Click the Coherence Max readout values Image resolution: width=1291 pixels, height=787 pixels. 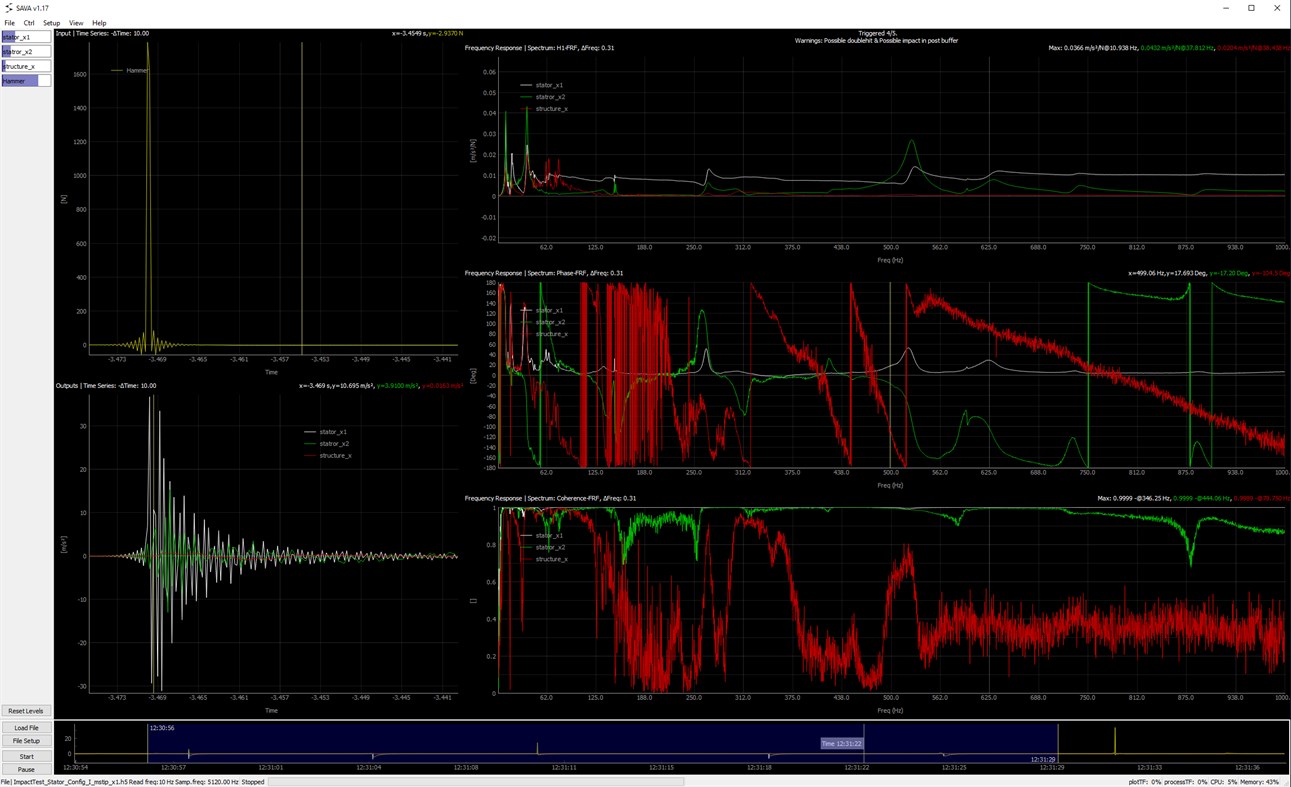click(x=1192, y=498)
